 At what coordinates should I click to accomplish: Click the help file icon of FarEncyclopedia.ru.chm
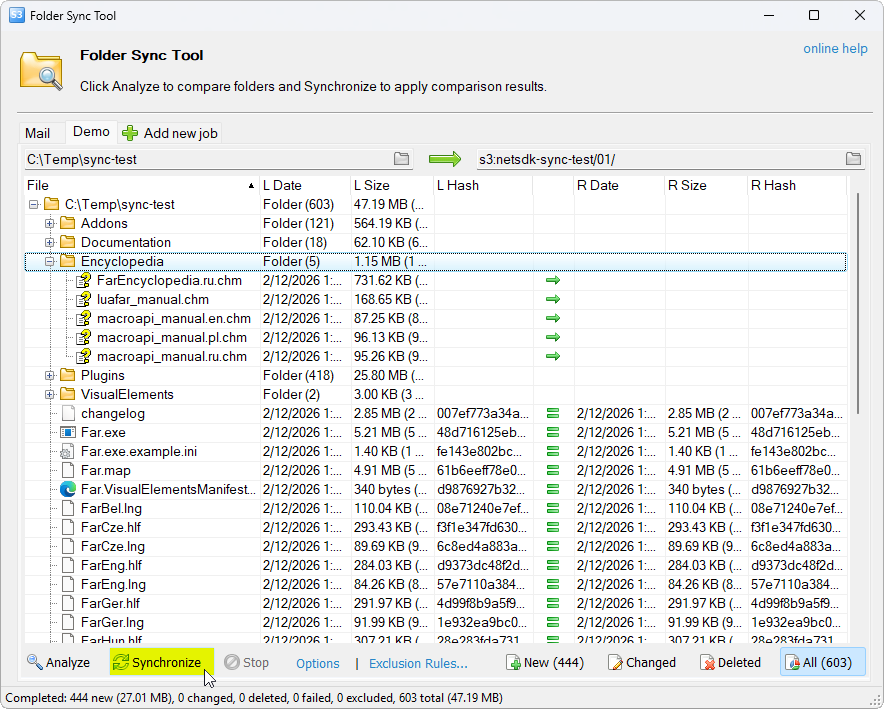pyautogui.click(x=83, y=280)
